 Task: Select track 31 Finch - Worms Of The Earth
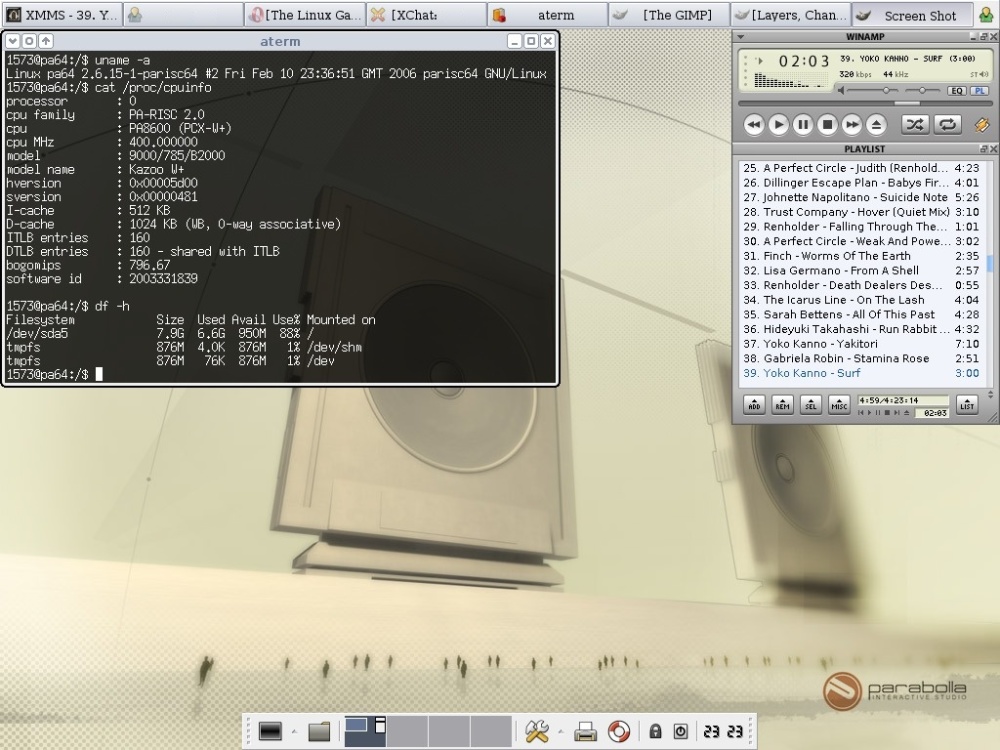[x=861, y=256]
